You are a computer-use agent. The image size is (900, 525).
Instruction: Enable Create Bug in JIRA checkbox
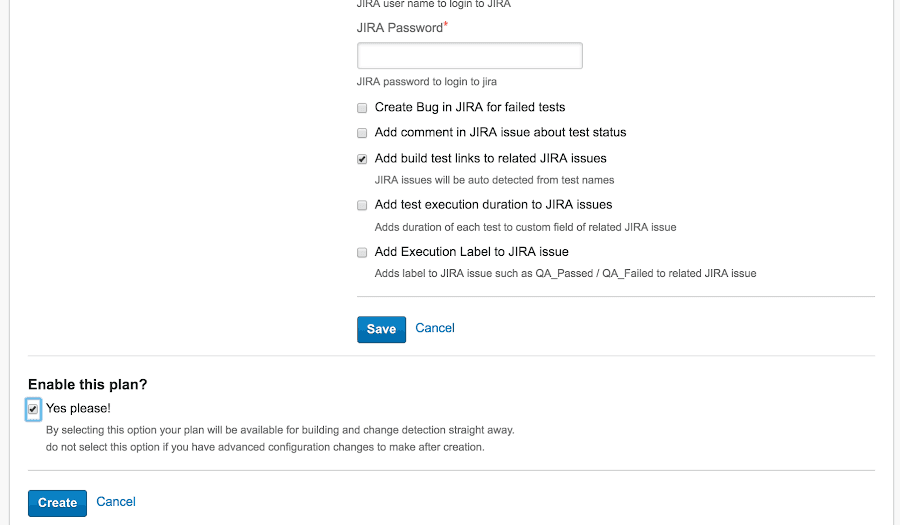tap(362, 108)
